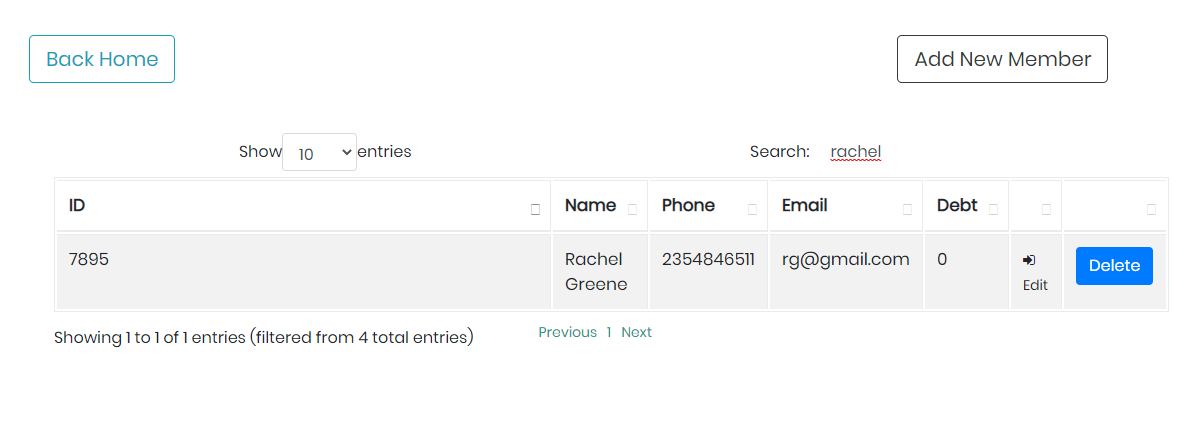This screenshot has height=440, width=1199.
Task: Focus the Search field containing rachel
Action: [x=856, y=152]
